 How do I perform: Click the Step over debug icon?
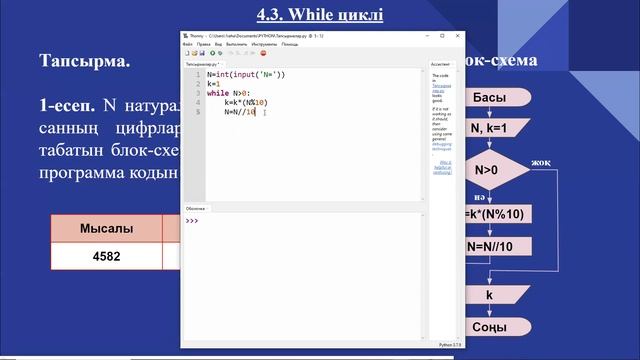tap(231, 53)
